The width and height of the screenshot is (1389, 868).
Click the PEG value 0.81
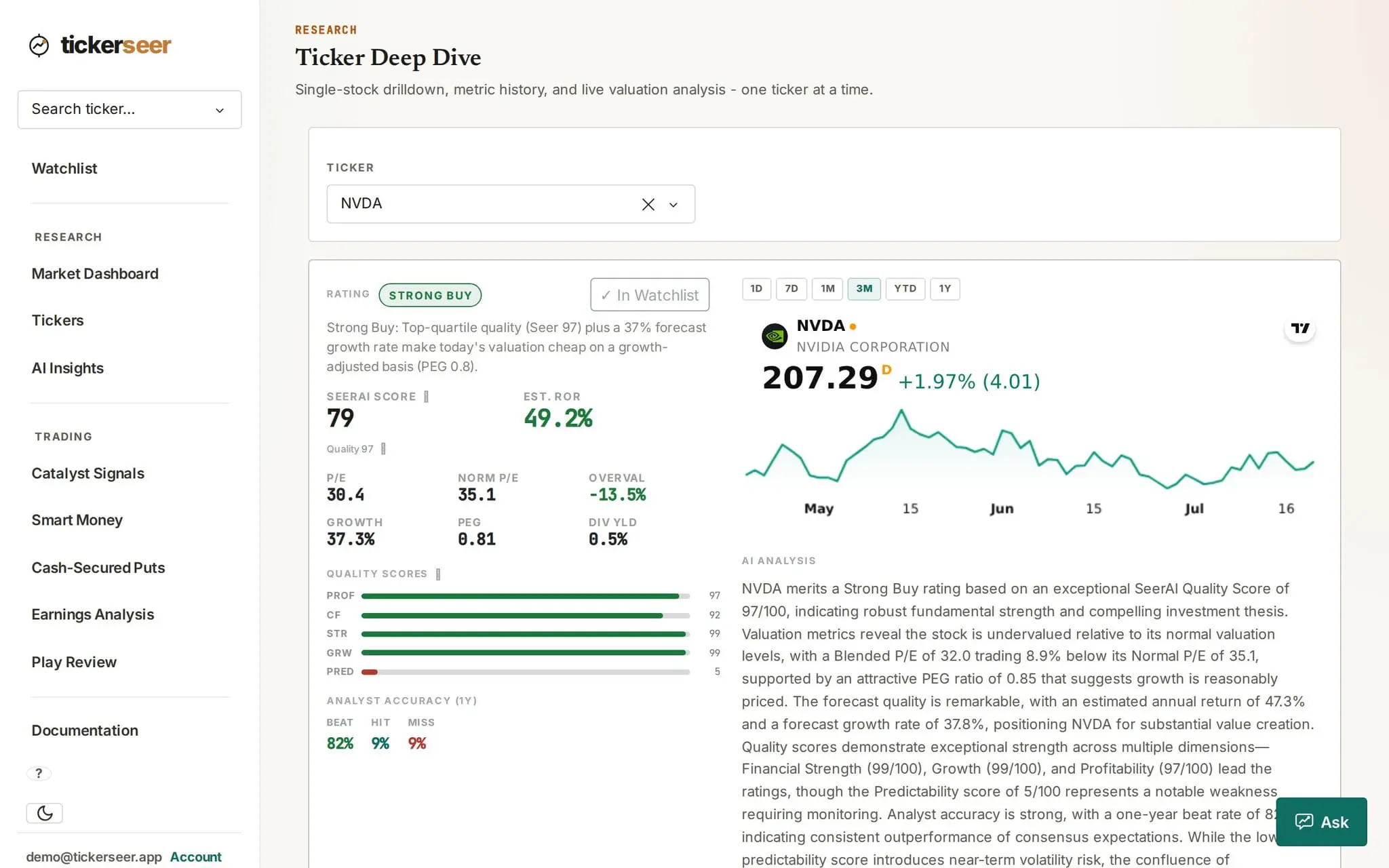coord(477,540)
